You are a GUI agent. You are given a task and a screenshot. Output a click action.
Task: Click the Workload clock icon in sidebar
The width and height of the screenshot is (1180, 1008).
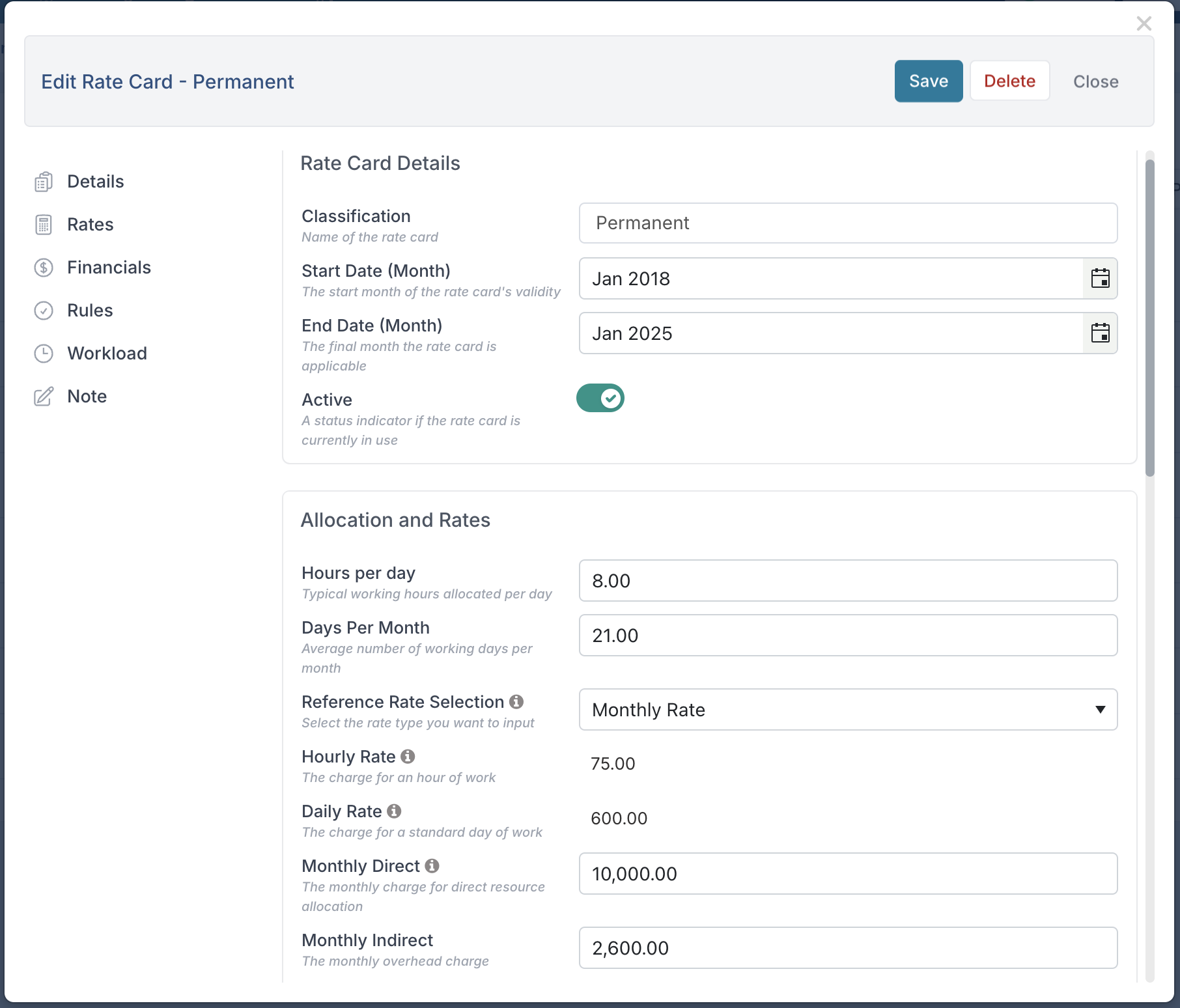point(44,354)
